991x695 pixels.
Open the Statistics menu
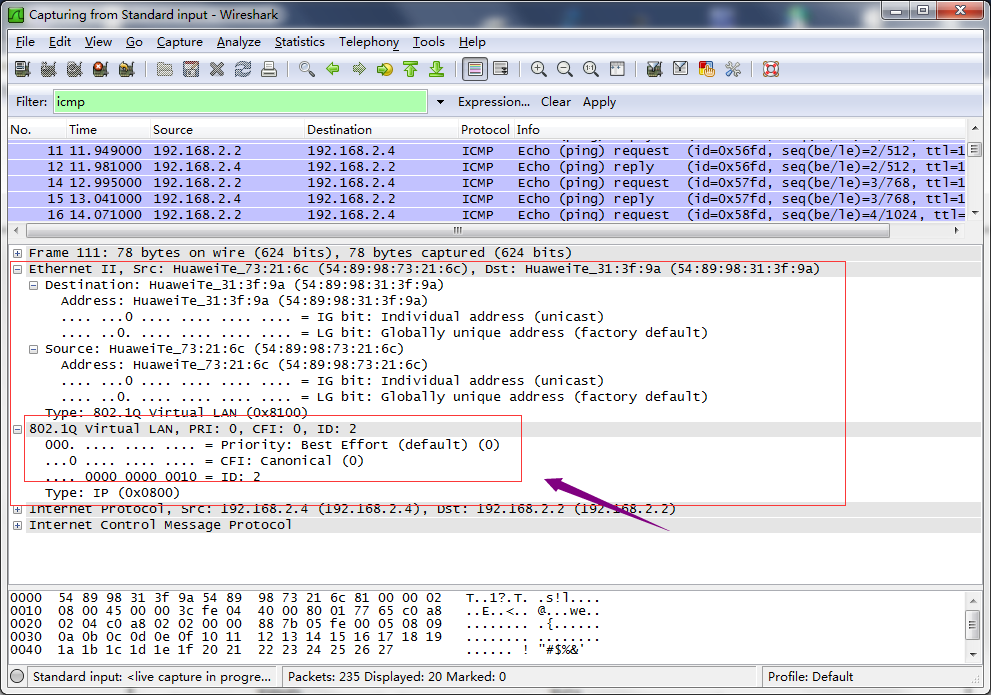click(x=300, y=42)
